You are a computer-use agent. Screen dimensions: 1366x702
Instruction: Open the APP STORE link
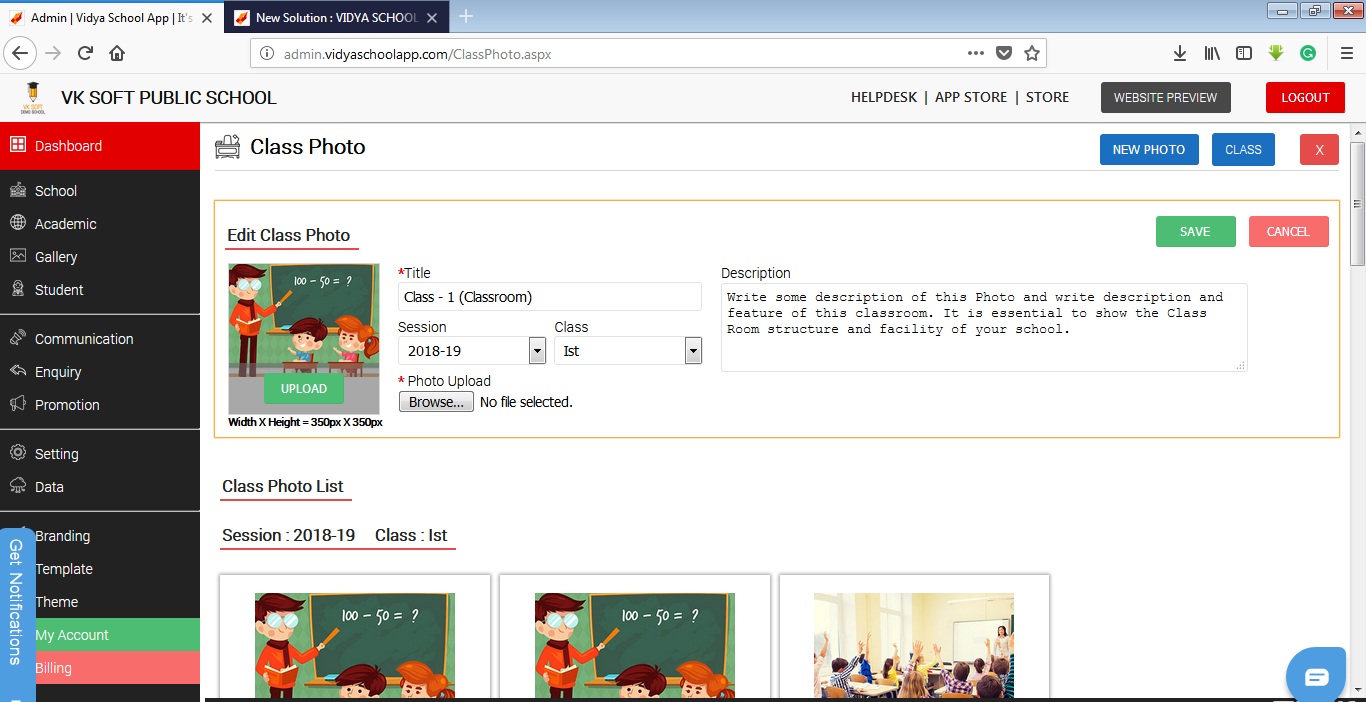pyautogui.click(x=971, y=97)
